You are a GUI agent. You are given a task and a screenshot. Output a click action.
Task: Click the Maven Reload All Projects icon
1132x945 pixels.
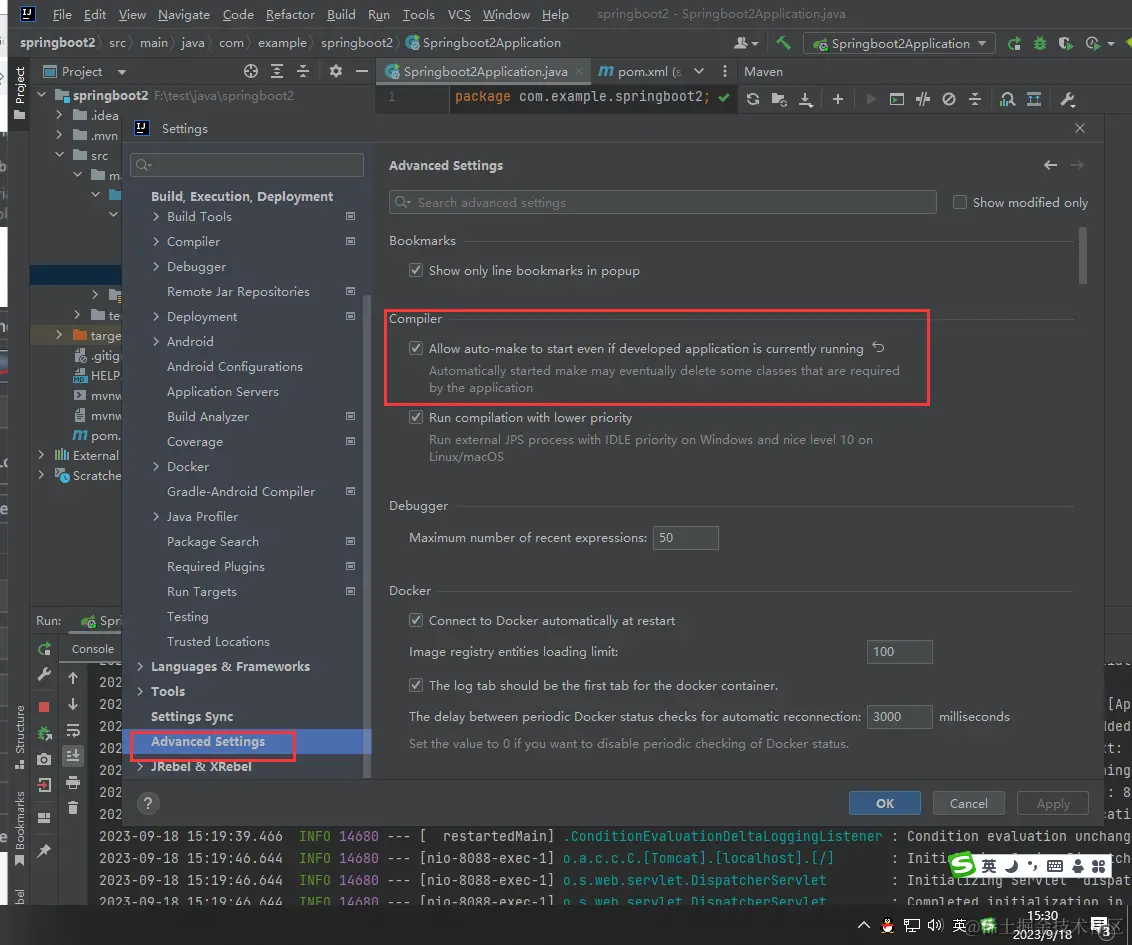click(752, 99)
